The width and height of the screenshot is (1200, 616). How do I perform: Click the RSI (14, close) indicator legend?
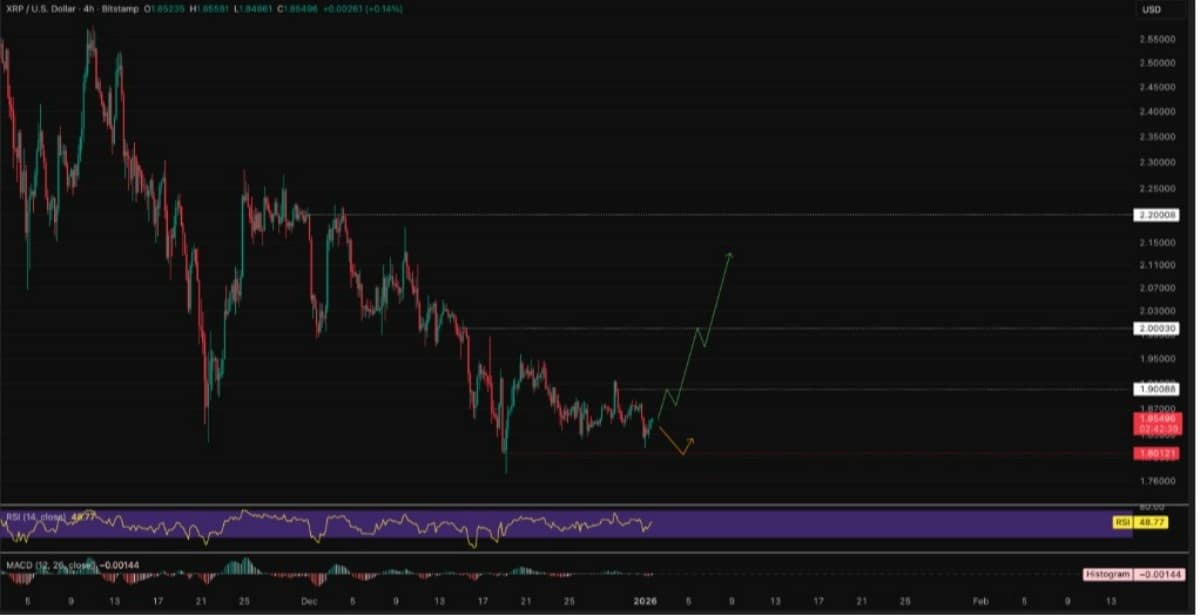point(36,517)
